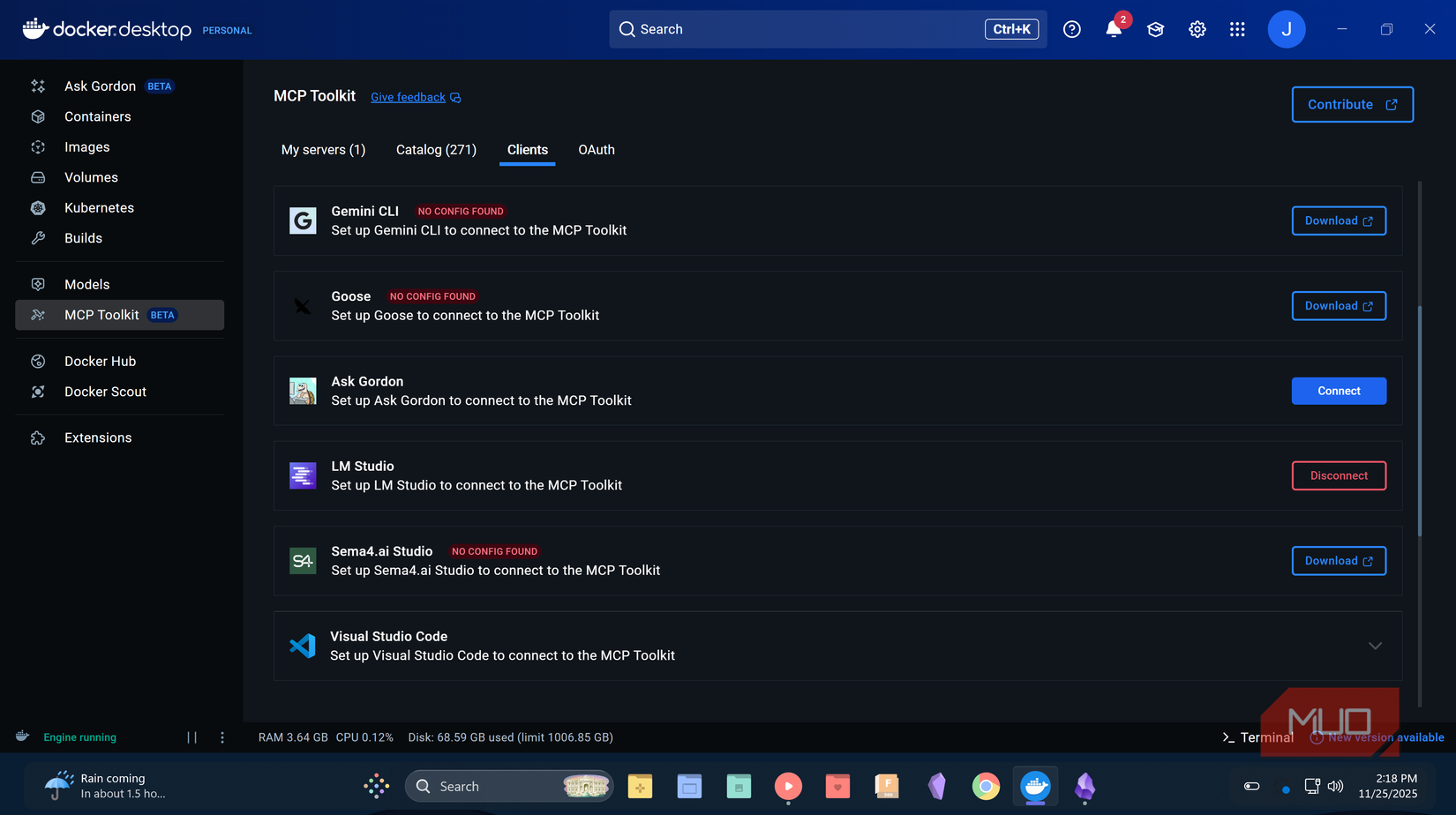
Task: Open the Terminal from status bar
Action: [1258, 737]
